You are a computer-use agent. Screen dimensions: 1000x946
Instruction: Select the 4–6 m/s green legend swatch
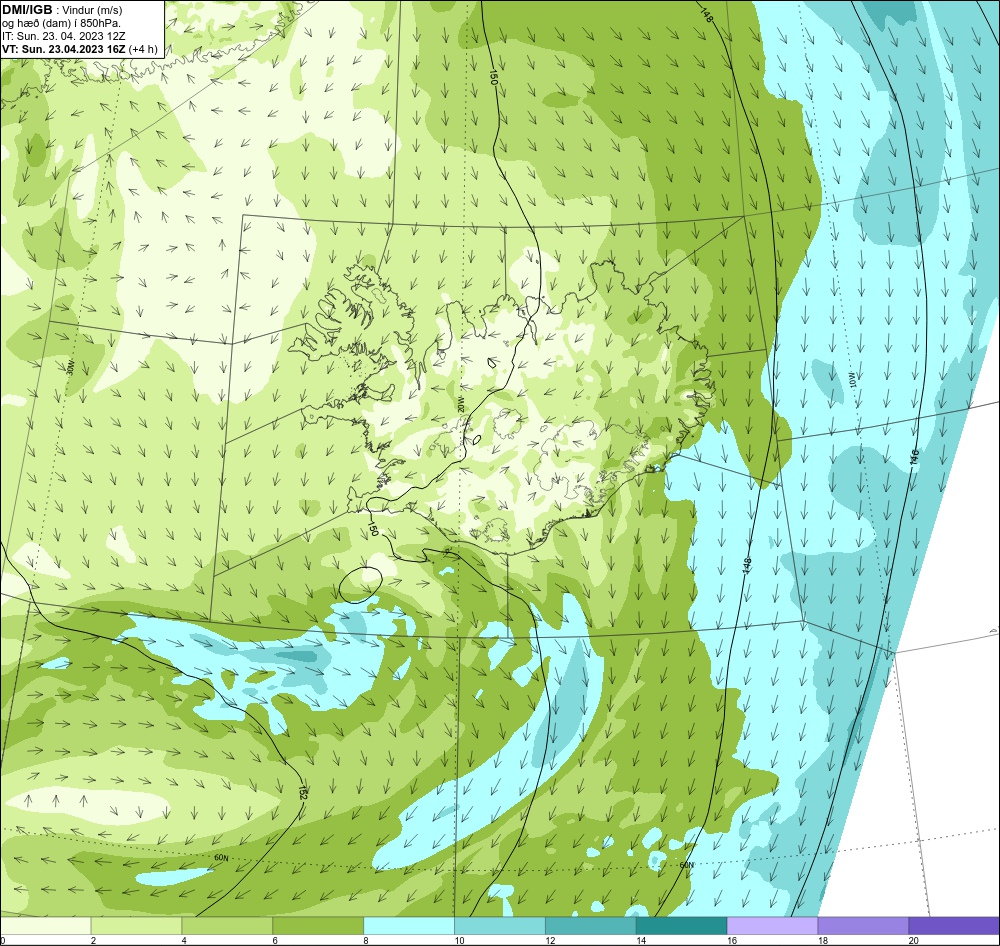tap(227, 925)
